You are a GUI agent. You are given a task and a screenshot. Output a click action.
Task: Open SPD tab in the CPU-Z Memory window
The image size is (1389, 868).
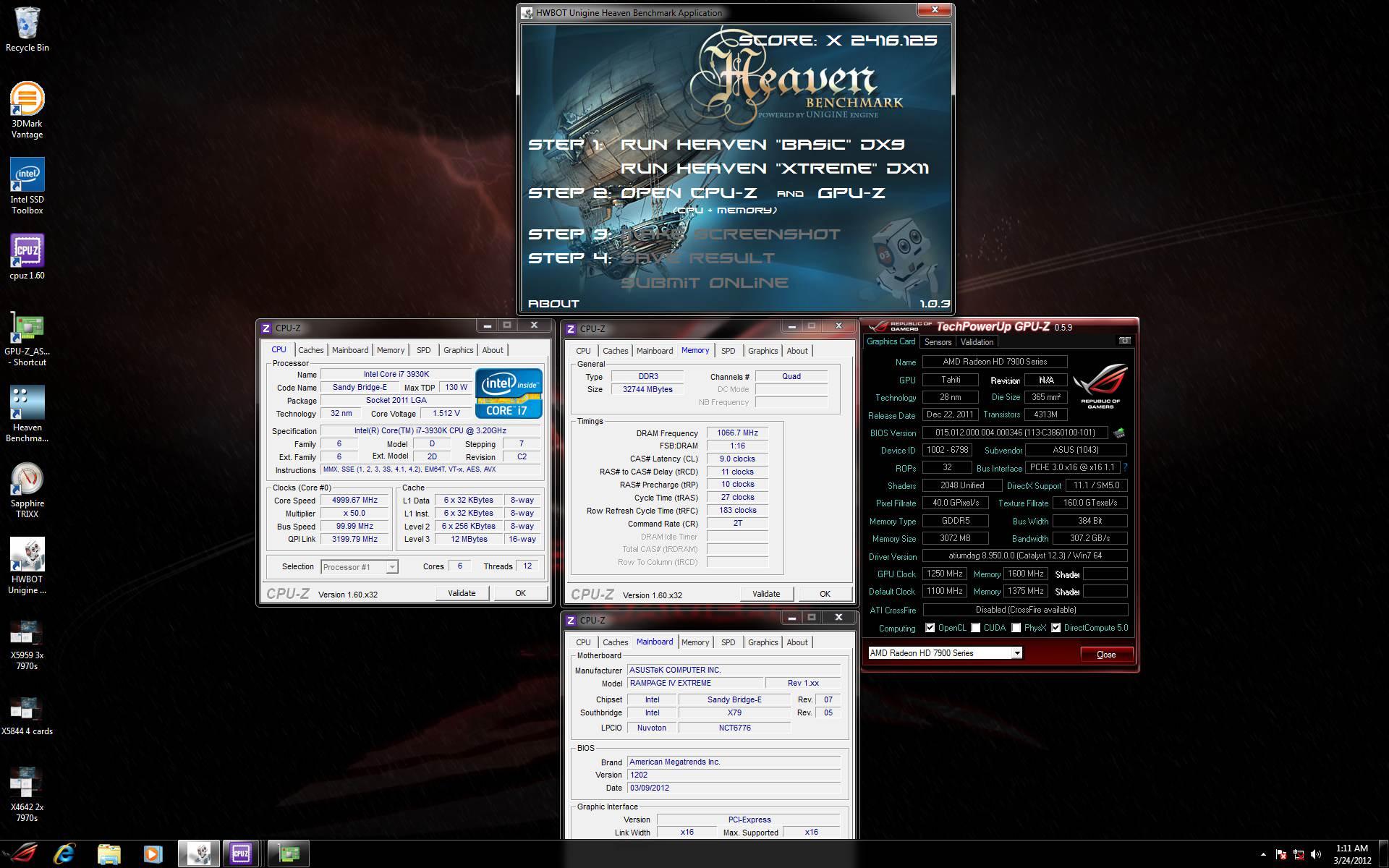point(728,351)
